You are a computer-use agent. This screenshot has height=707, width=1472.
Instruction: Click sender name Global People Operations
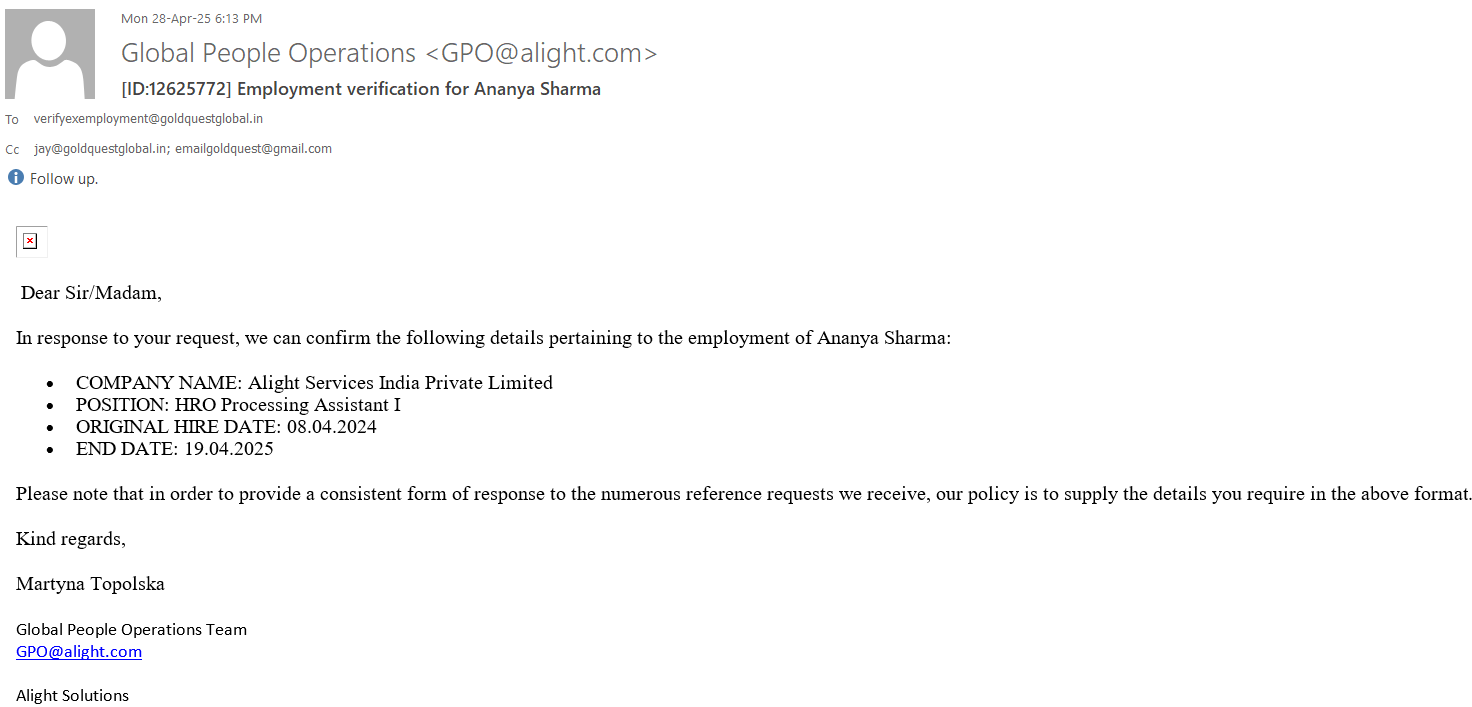pyautogui.click(x=268, y=53)
